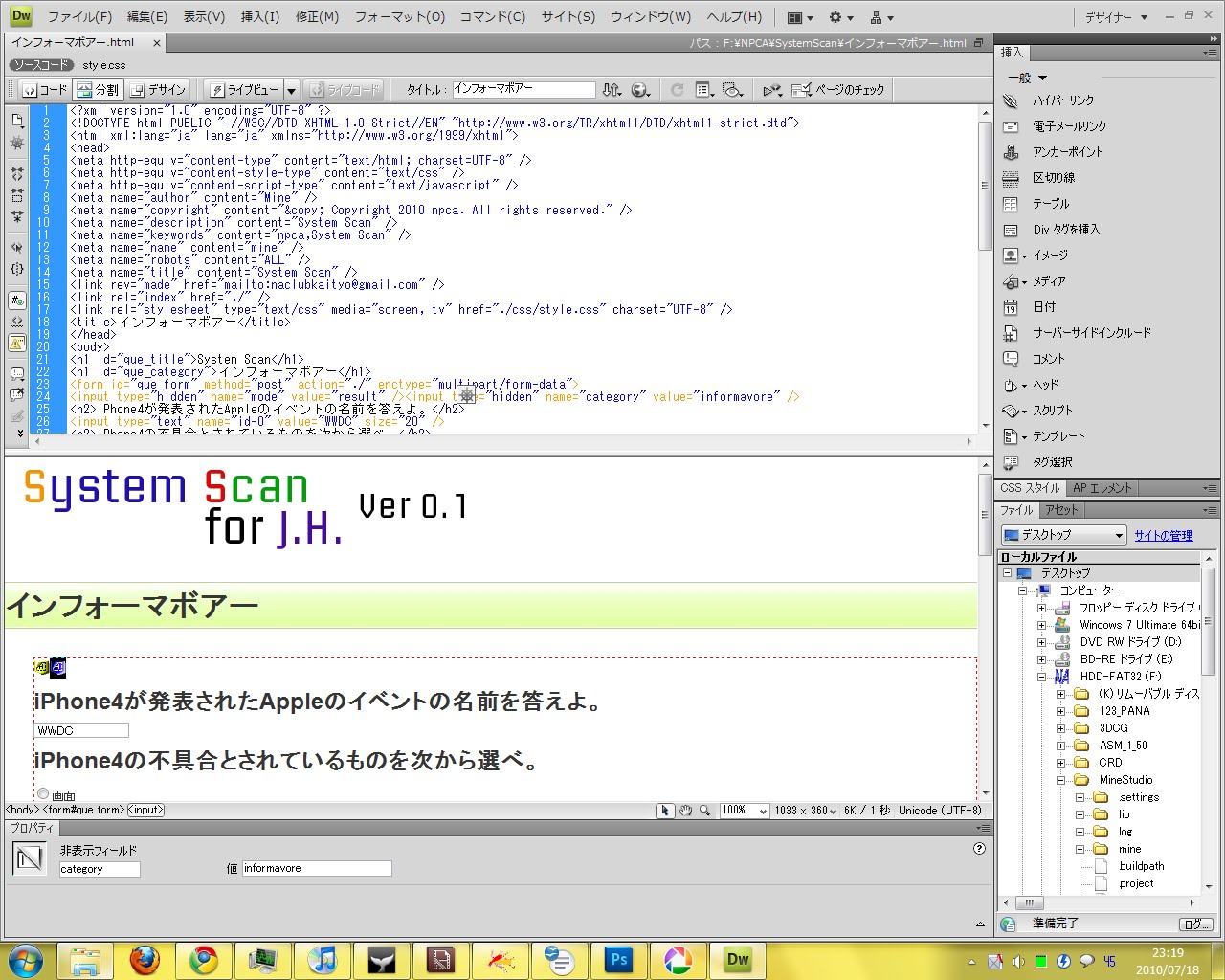The image size is (1225, 980).
Task: Click the ページのチェック button
Action: (838, 90)
